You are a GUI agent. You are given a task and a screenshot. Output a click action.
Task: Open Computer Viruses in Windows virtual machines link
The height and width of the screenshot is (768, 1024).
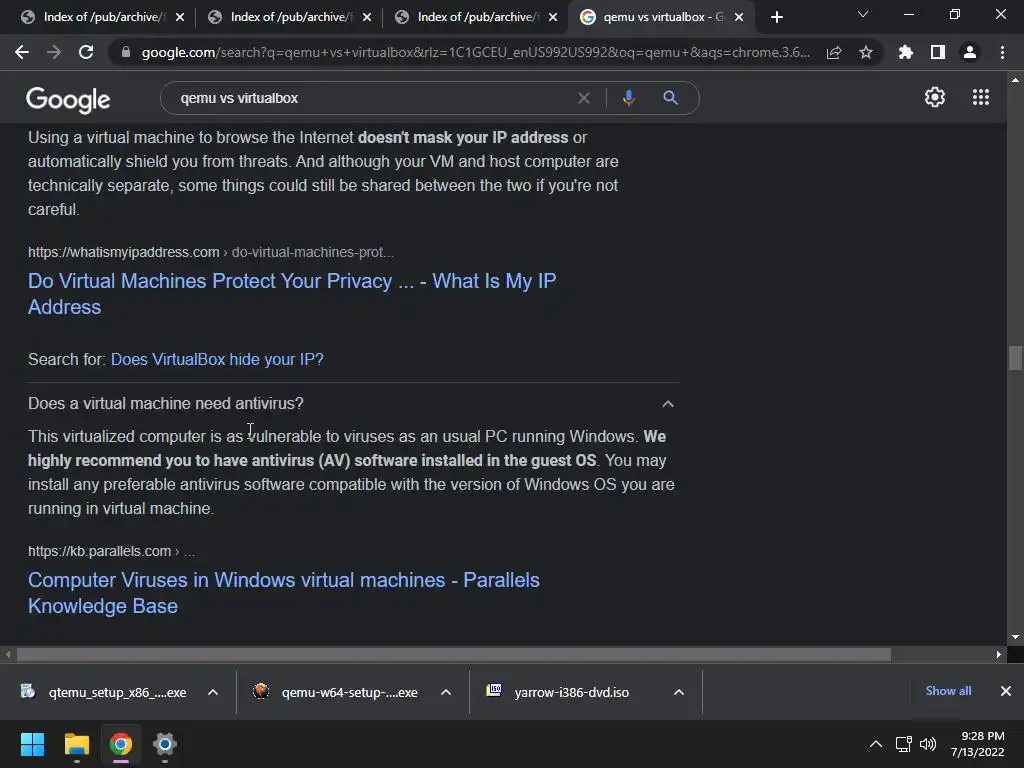283,593
